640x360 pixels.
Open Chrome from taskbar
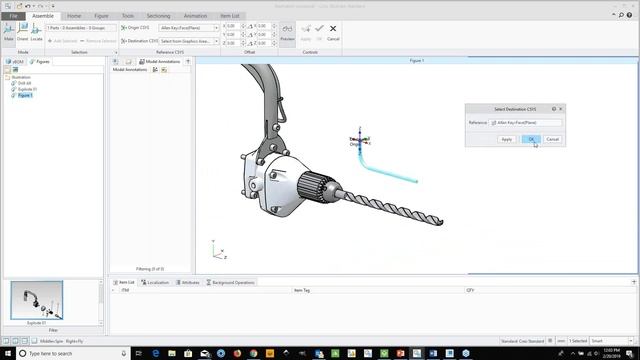coord(253,353)
